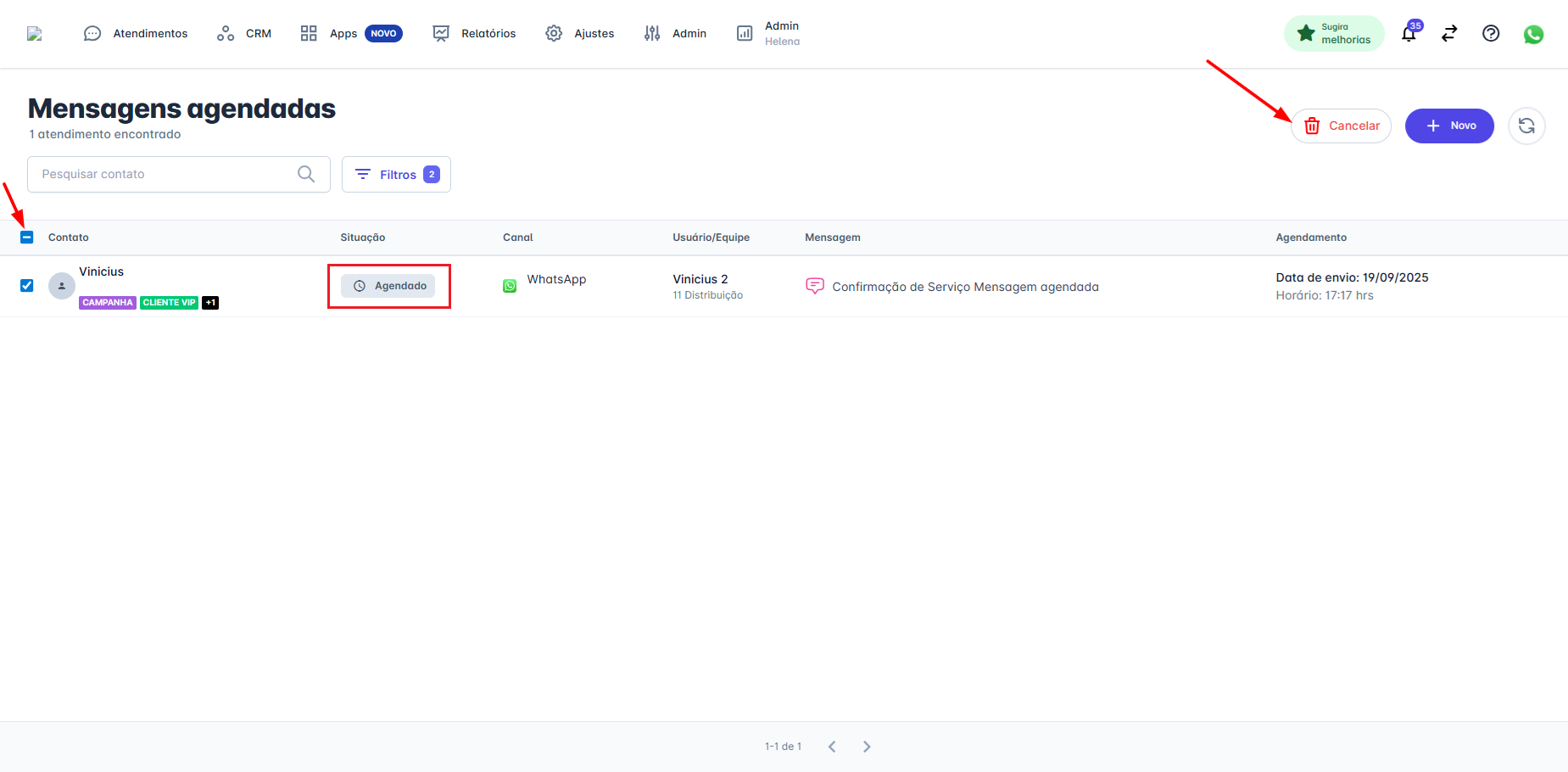Screen dimensions: 1568x772
Task: Open the Atendimentos menu
Action: [136, 34]
